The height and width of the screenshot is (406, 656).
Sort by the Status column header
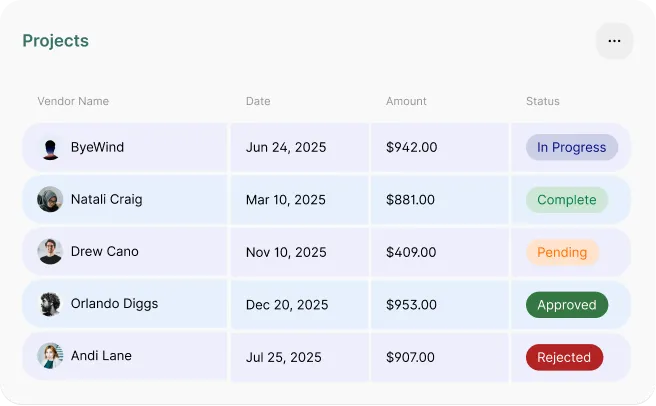(x=543, y=101)
